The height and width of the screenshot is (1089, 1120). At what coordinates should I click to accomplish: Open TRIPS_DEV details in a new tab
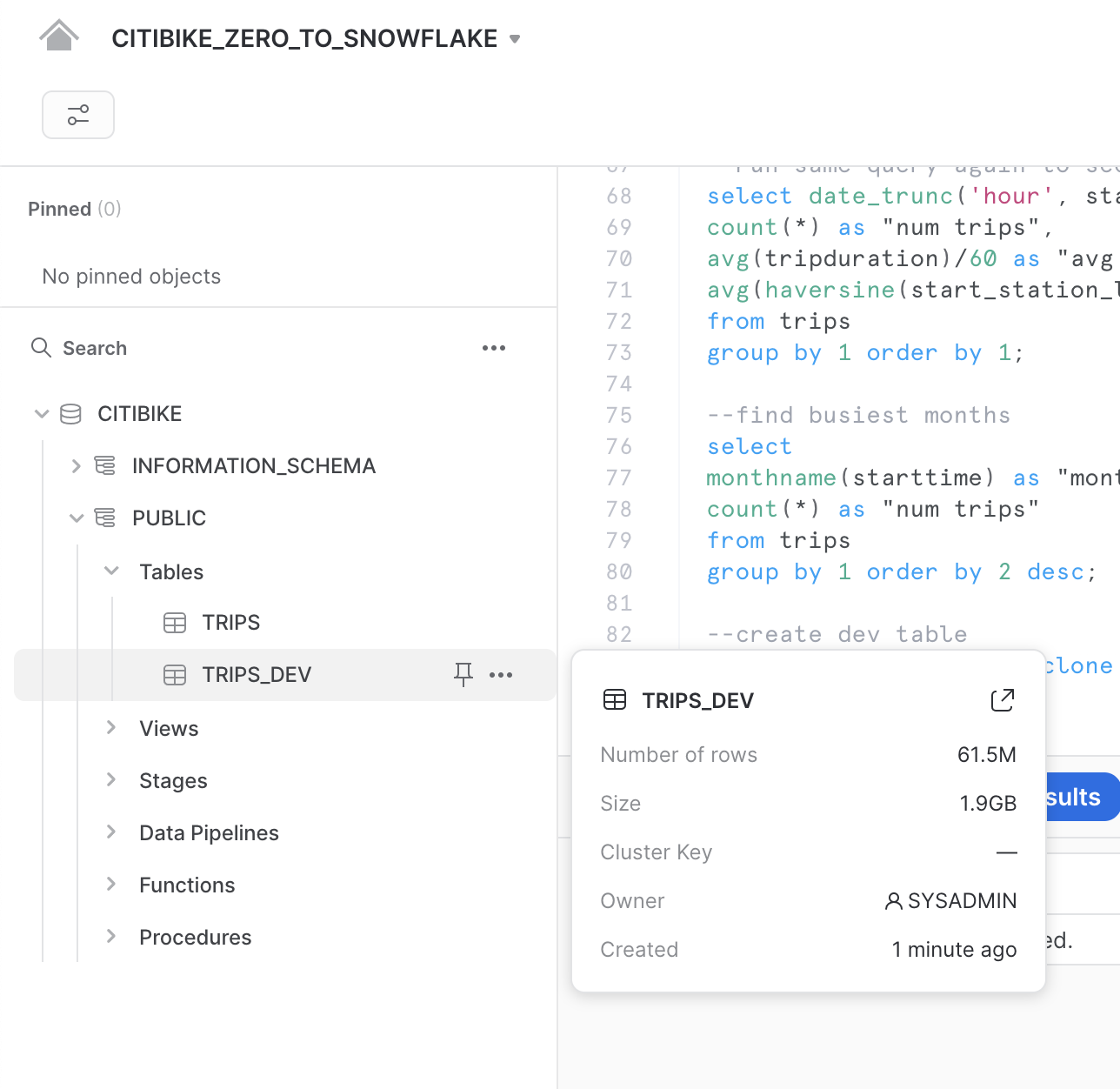[1003, 699]
